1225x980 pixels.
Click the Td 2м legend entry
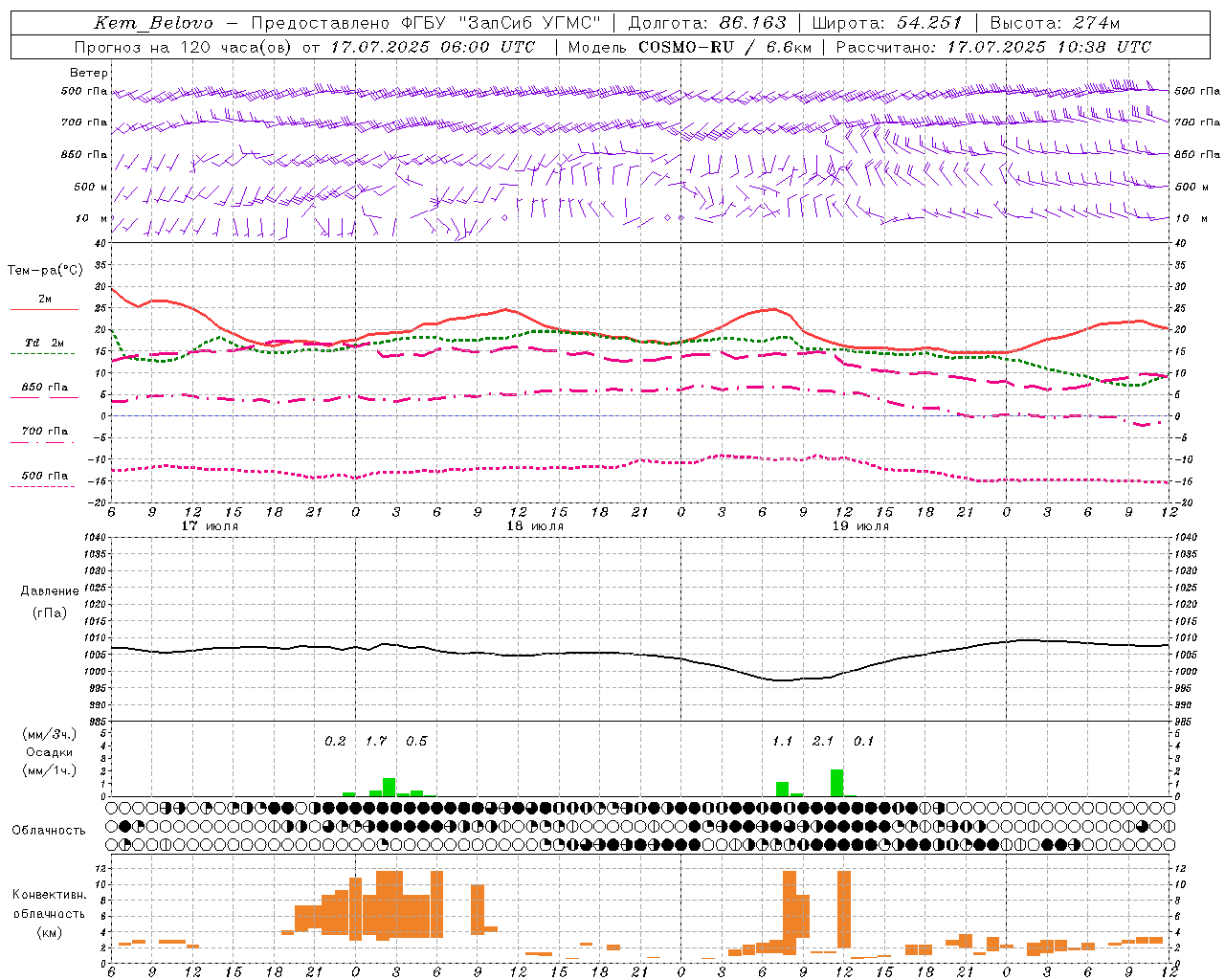pos(44,343)
